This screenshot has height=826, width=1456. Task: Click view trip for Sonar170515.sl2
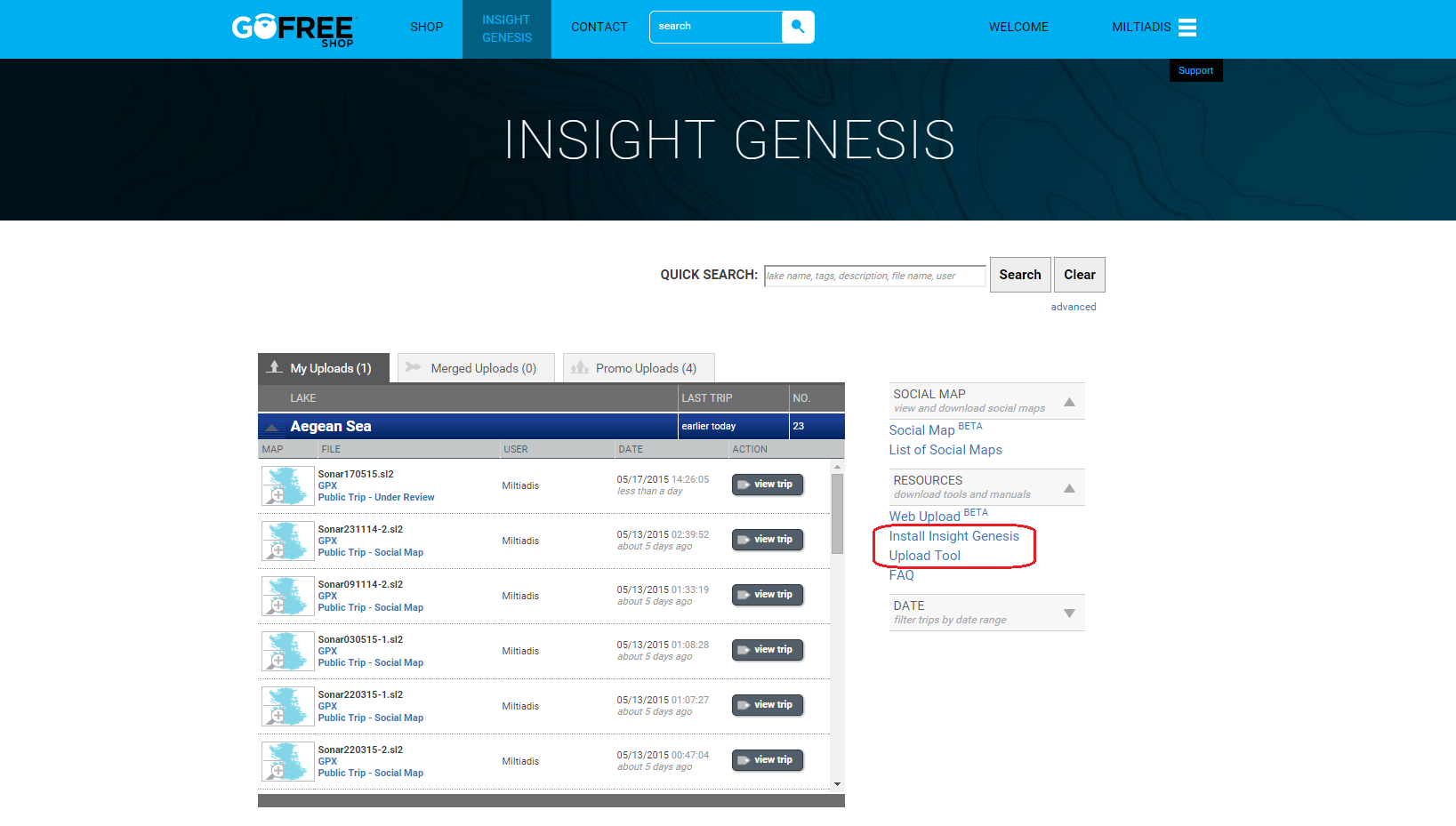768,485
